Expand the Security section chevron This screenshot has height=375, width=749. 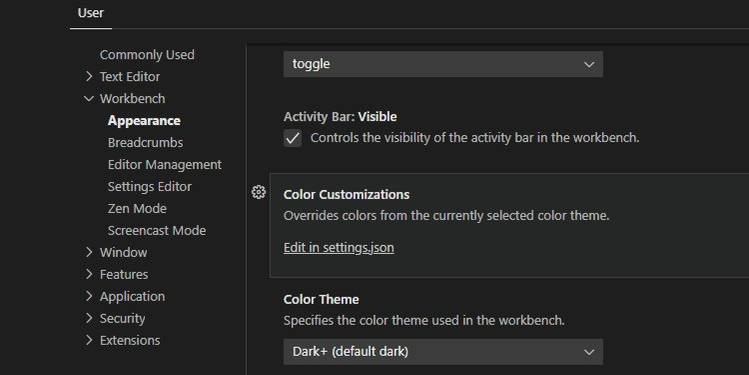(x=89, y=318)
